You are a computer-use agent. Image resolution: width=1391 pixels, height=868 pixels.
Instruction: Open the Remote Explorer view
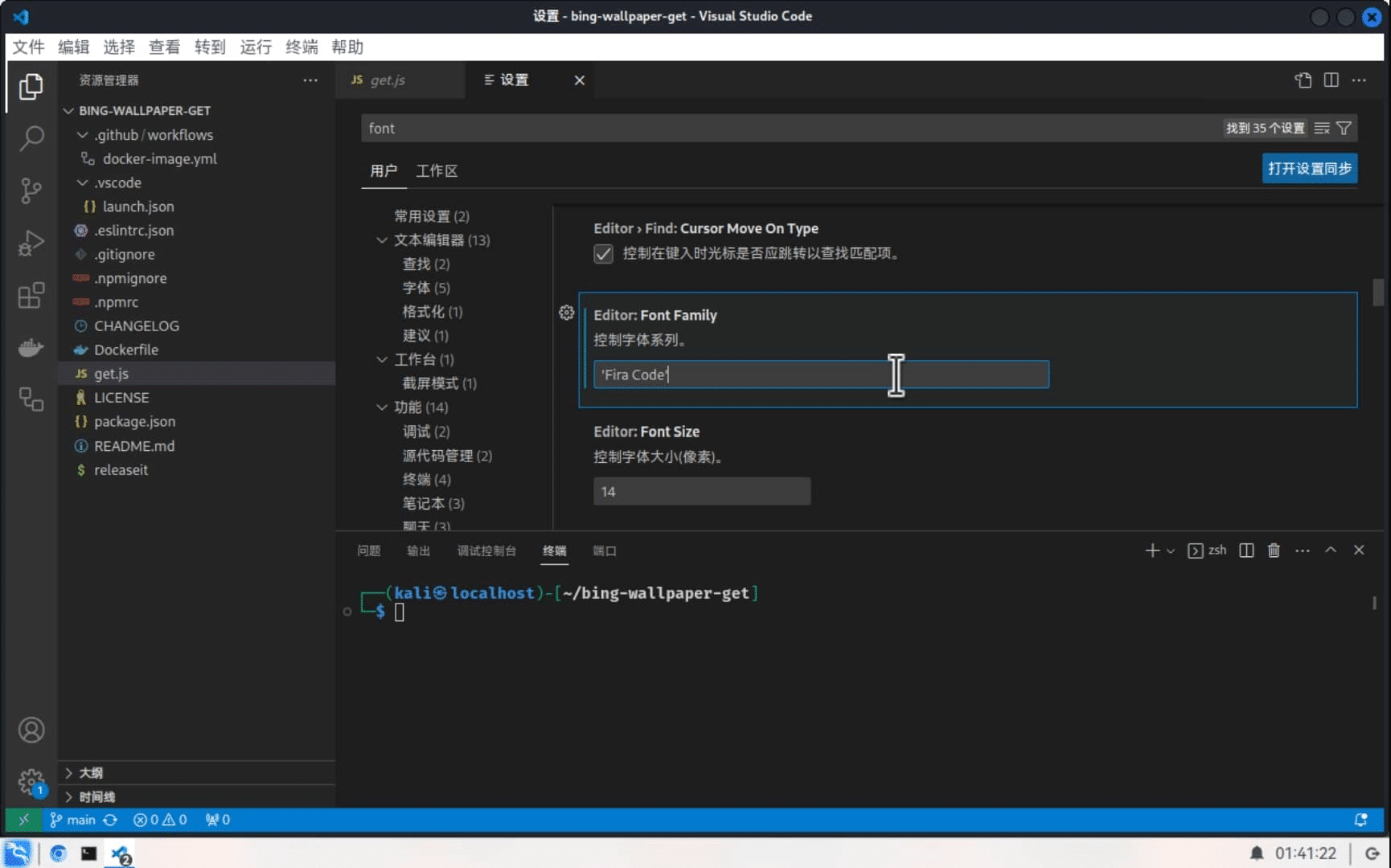click(x=31, y=399)
